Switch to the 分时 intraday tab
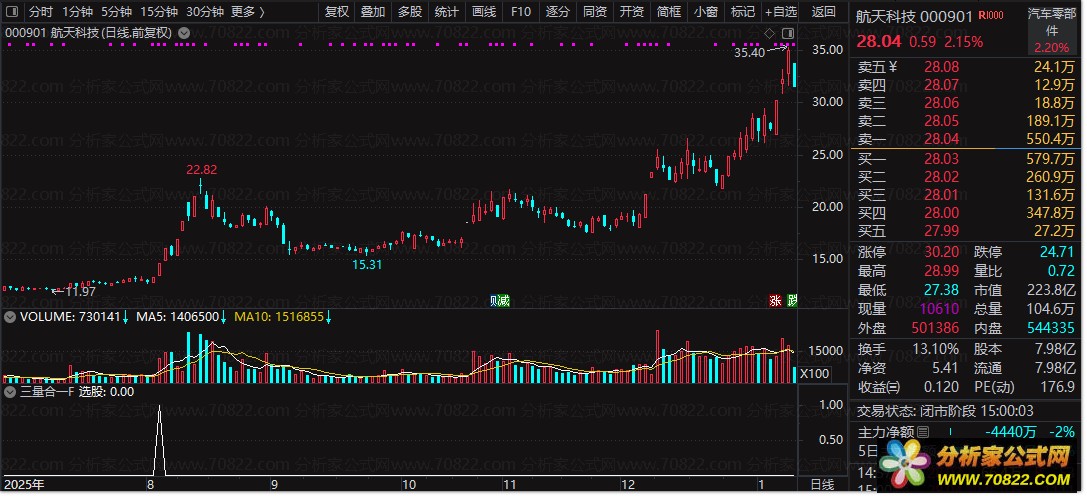Viewport: 1087px width, 496px height. click(x=41, y=12)
